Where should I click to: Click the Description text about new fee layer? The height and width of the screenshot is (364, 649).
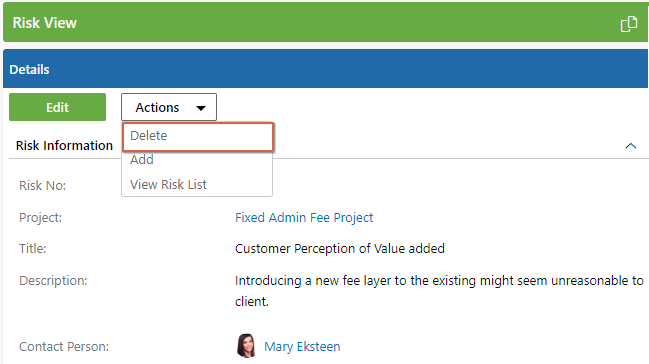[439, 291]
